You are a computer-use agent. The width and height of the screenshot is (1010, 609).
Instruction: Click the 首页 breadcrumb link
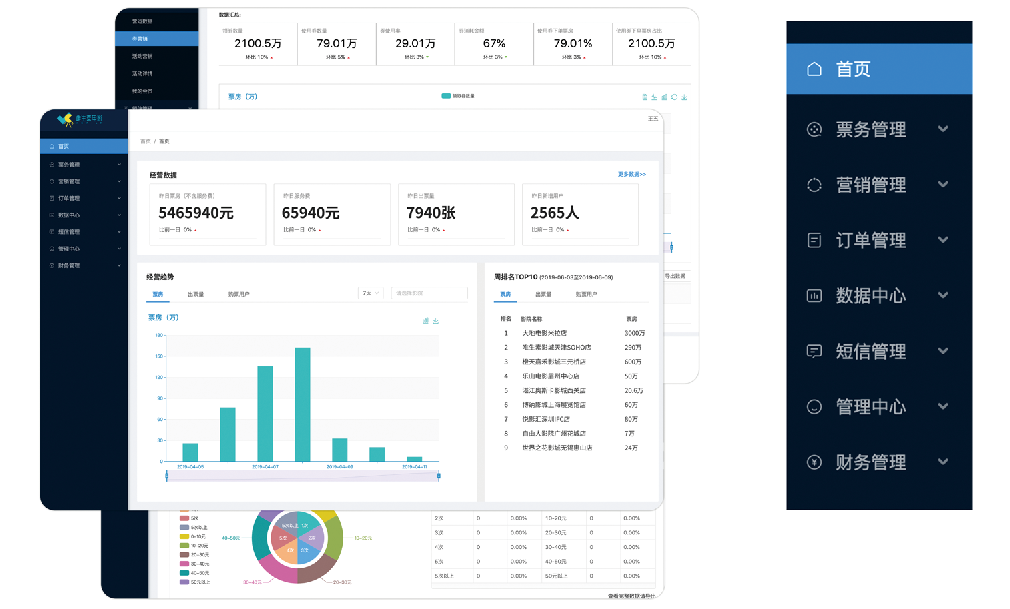pos(145,141)
